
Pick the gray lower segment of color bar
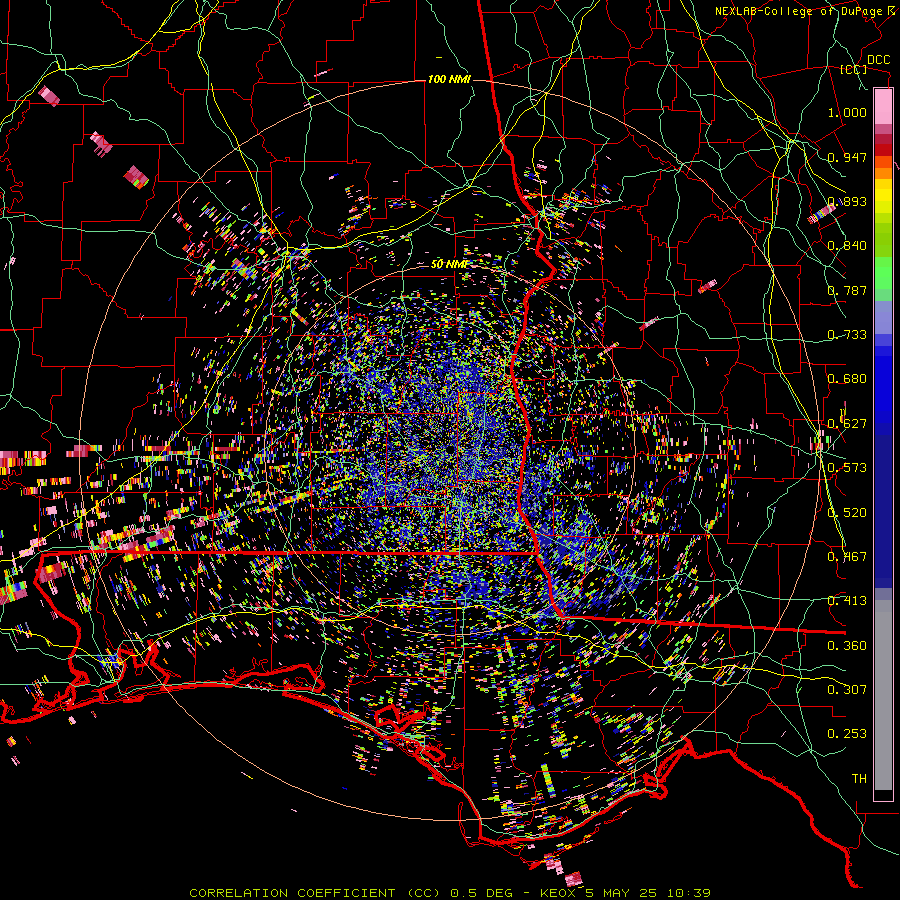click(883, 697)
